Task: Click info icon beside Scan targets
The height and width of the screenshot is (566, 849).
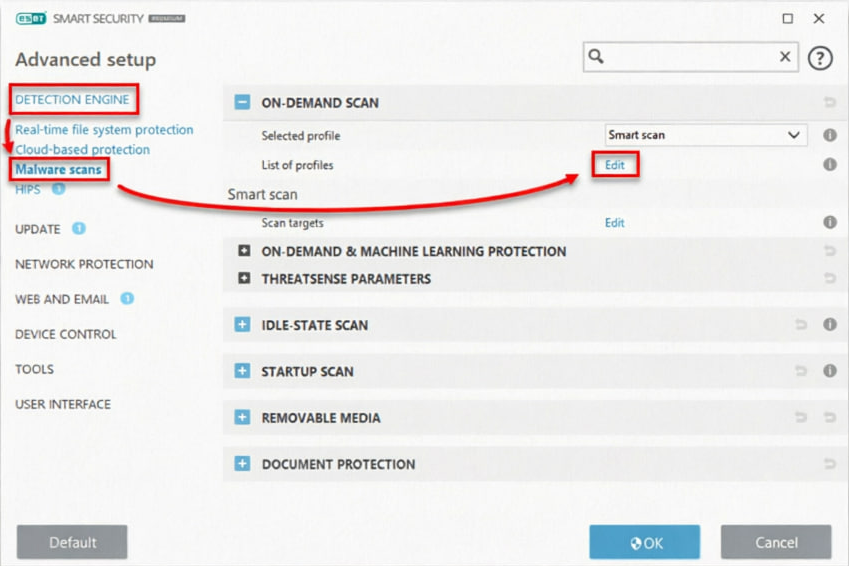Action: point(830,222)
